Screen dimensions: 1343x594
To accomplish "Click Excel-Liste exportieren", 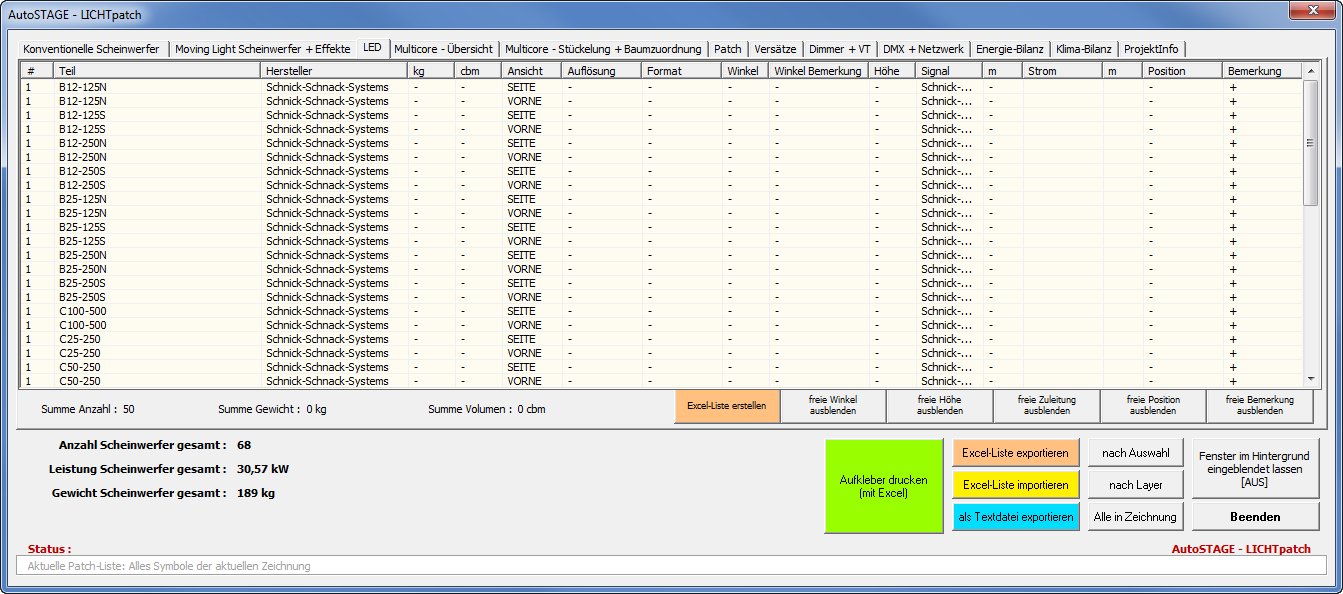I will [x=1015, y=453].
